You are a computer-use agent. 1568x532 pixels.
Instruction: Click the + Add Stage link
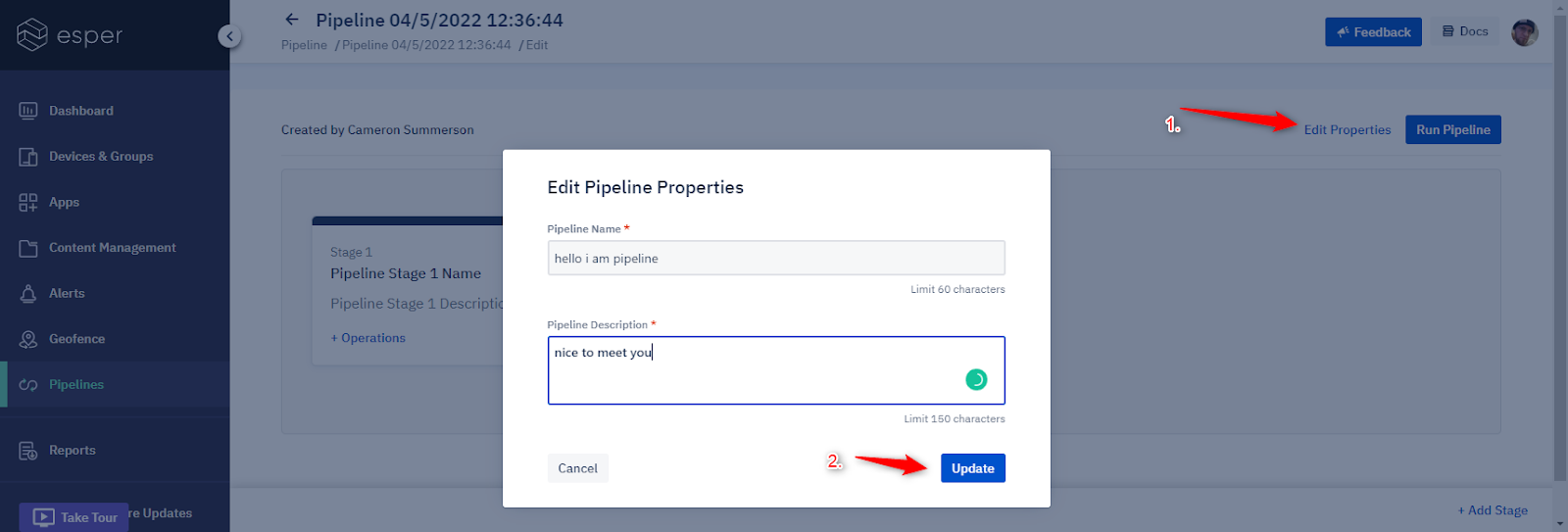click(1493, 510)
